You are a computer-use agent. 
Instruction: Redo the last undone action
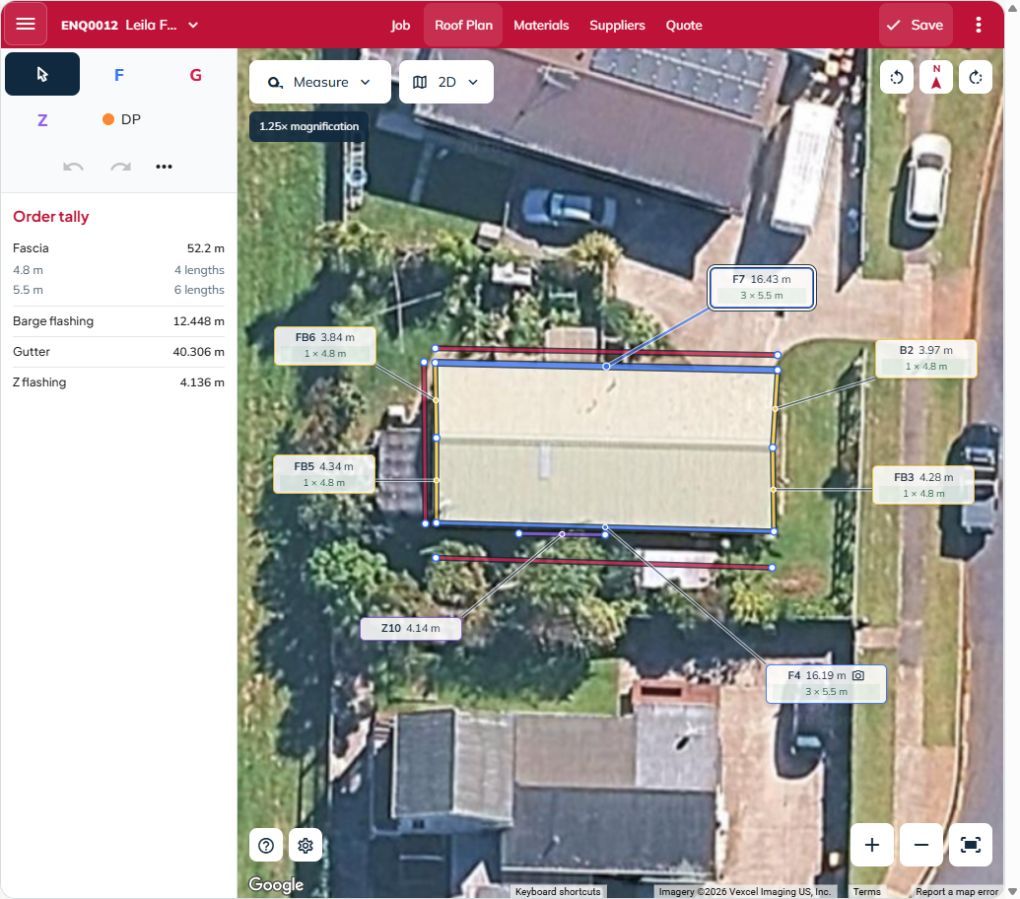pos(120,167)
